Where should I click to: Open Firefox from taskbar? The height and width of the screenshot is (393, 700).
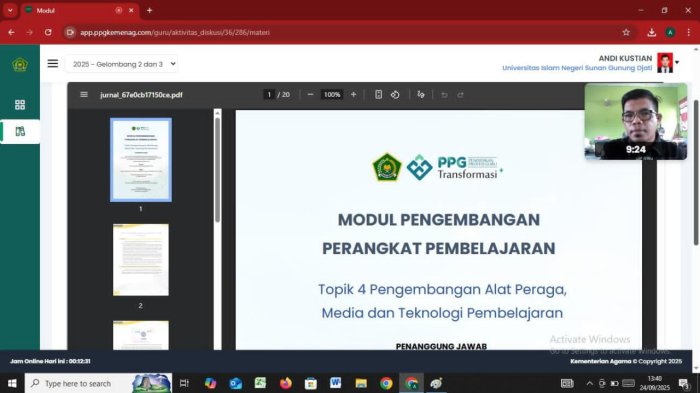[x=286, y=383]
